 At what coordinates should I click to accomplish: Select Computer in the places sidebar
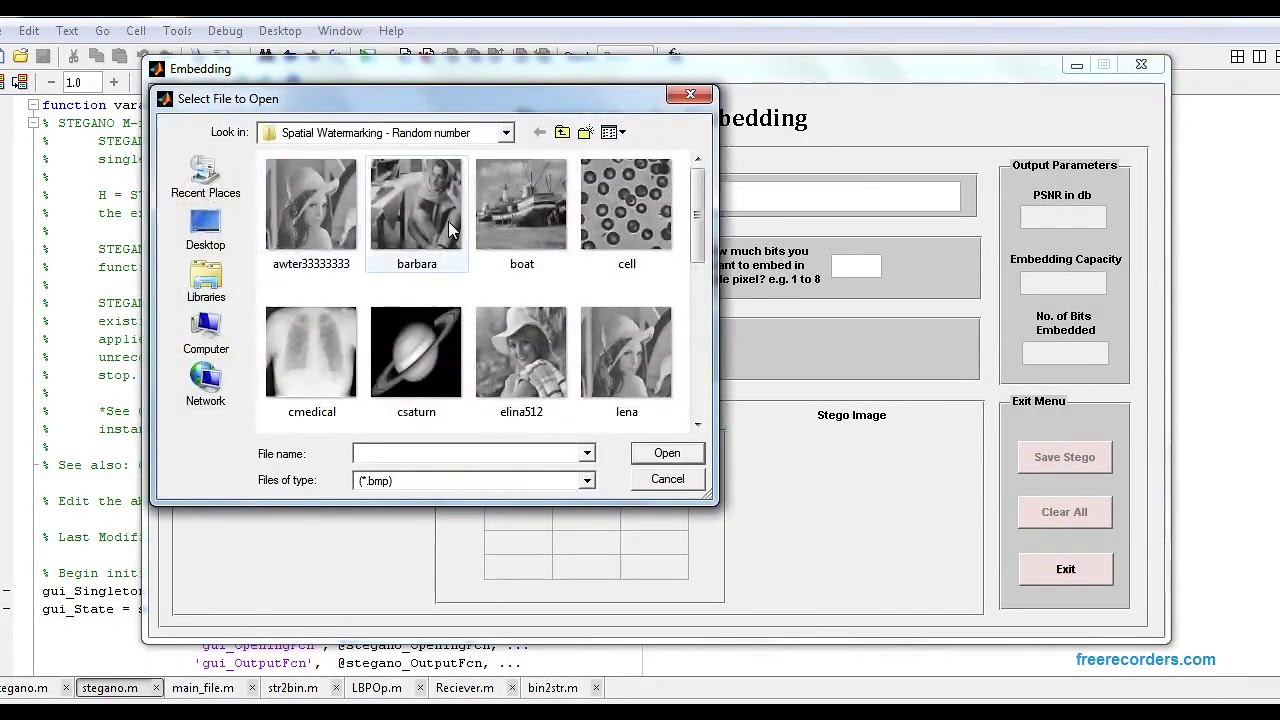(205, 334)
